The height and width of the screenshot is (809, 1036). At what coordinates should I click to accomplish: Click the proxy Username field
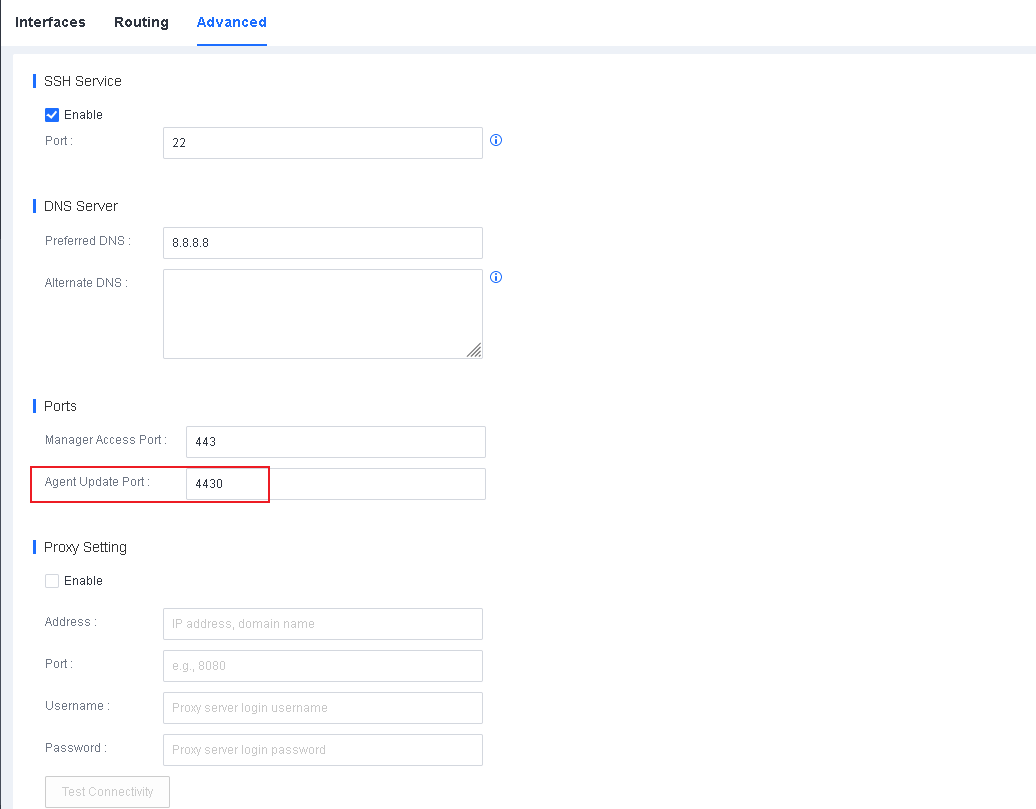322,708
